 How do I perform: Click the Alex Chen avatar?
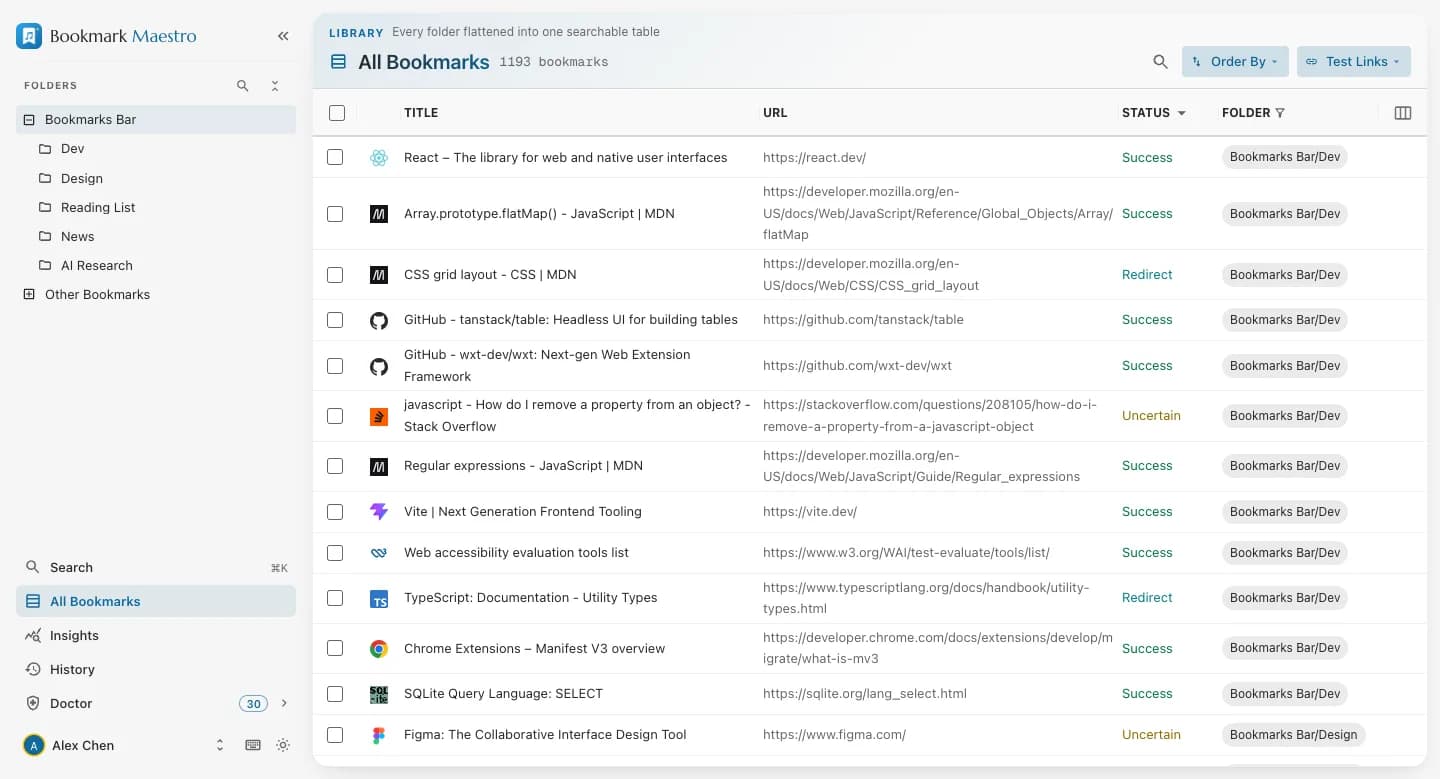pos(34,745)
